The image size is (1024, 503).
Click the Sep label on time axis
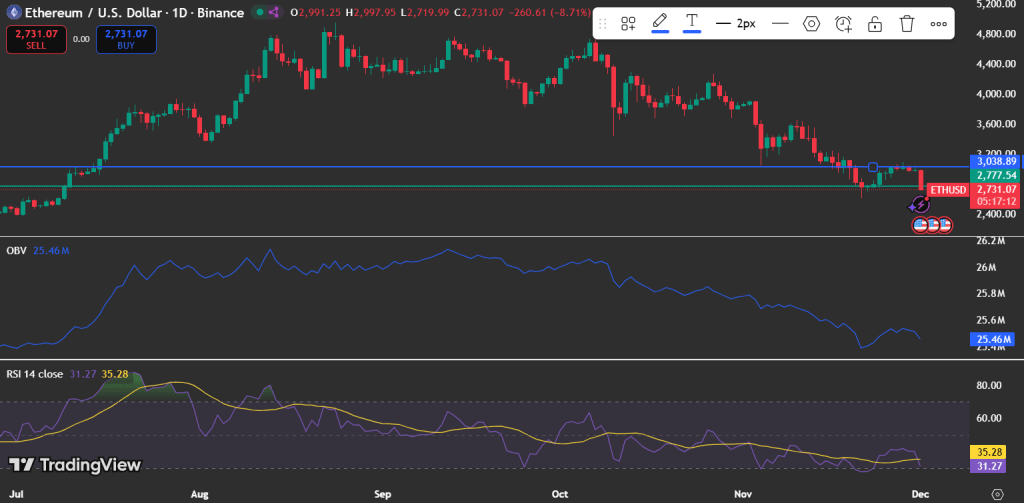[x=383, y=493]
